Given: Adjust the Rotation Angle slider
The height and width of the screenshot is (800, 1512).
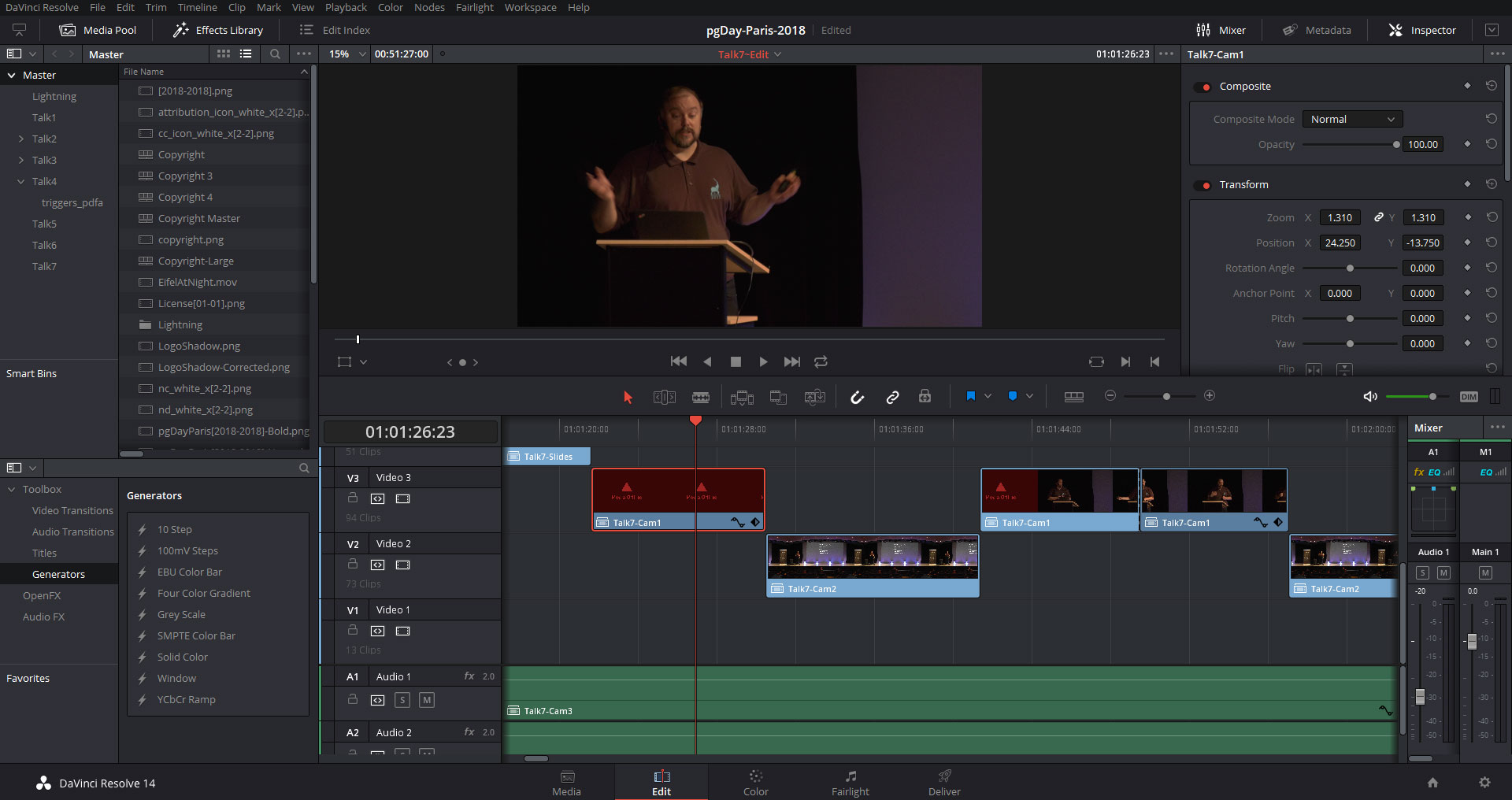Looking at the screenshot, I should pyautogui.click(x=1350, y=269).
